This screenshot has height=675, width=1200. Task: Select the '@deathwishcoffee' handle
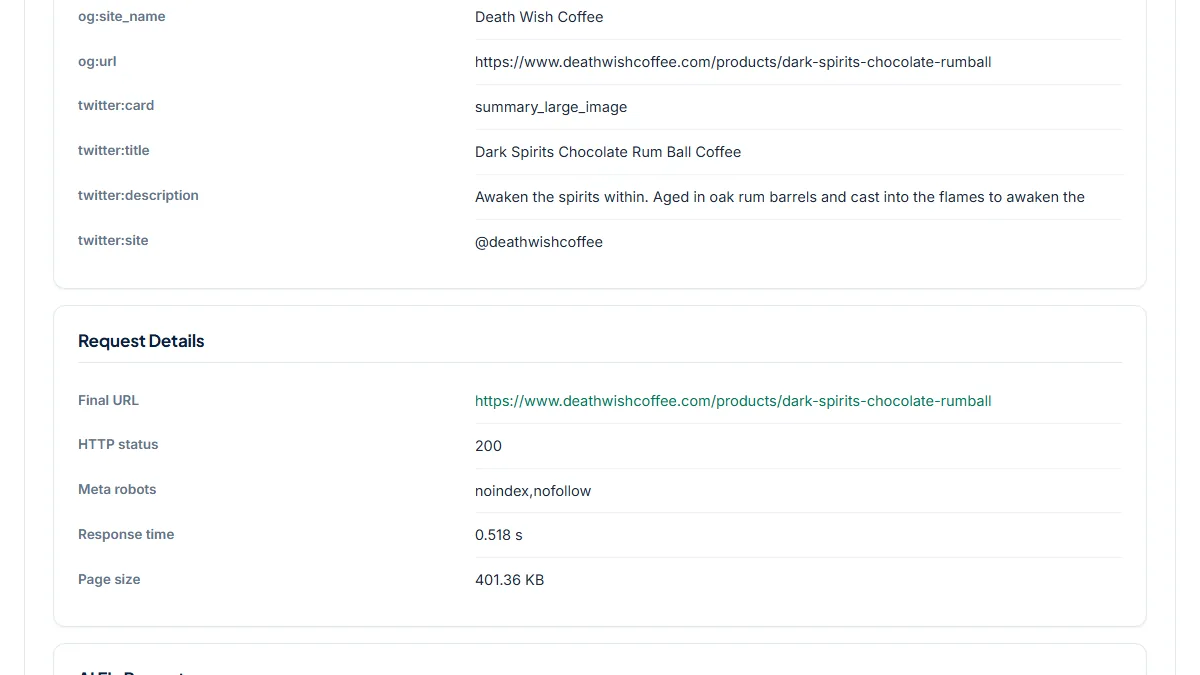[539, 242]
